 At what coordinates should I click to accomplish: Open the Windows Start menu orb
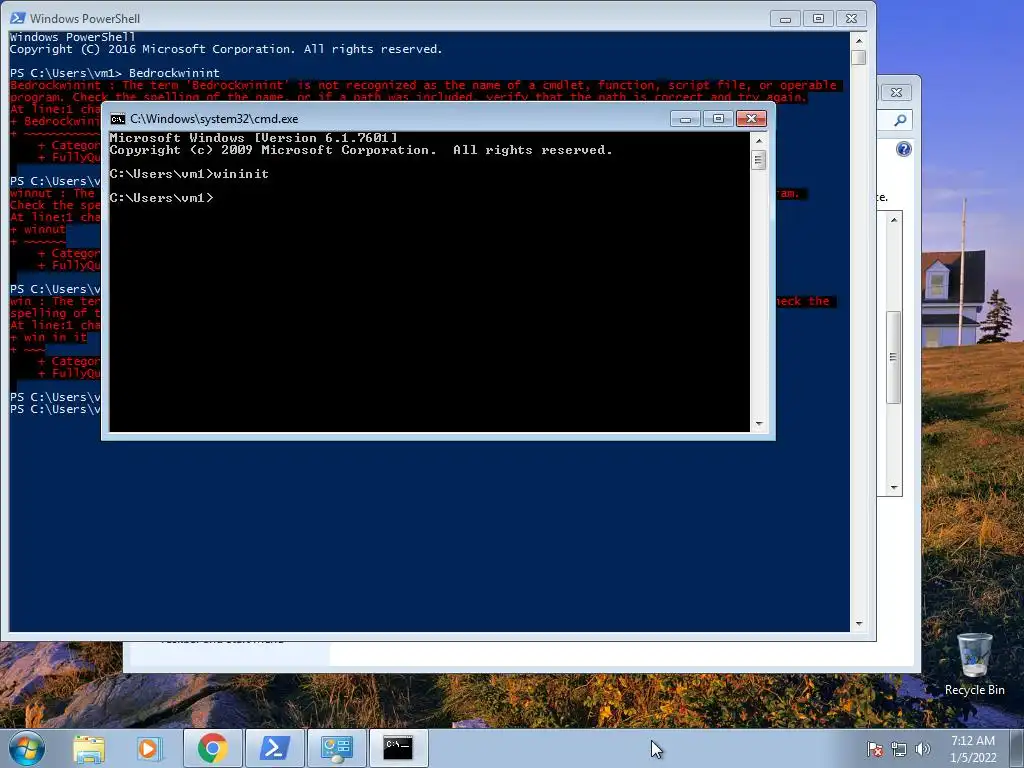tap(26, 748)
